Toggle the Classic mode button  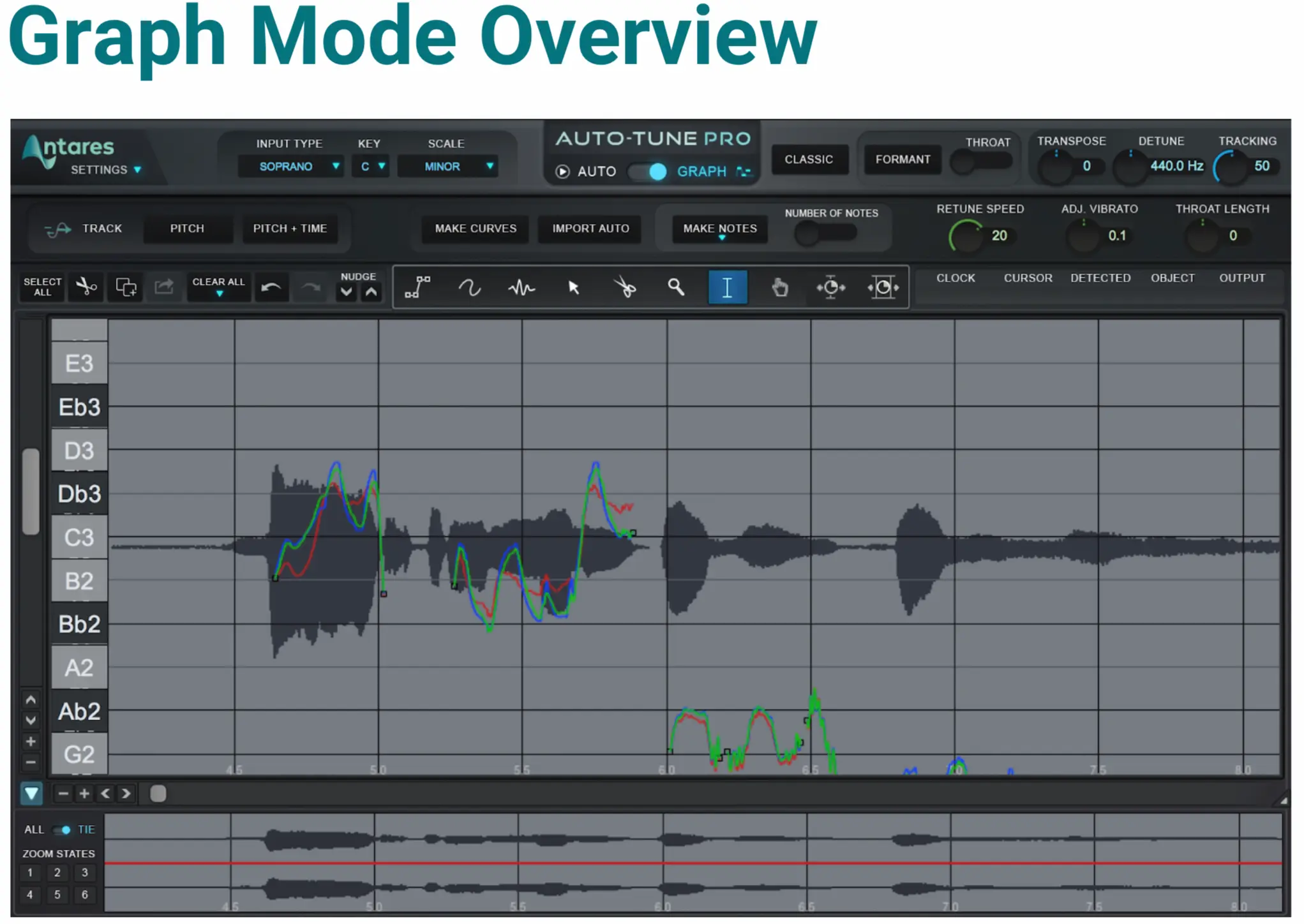click(x=809, y=160)
